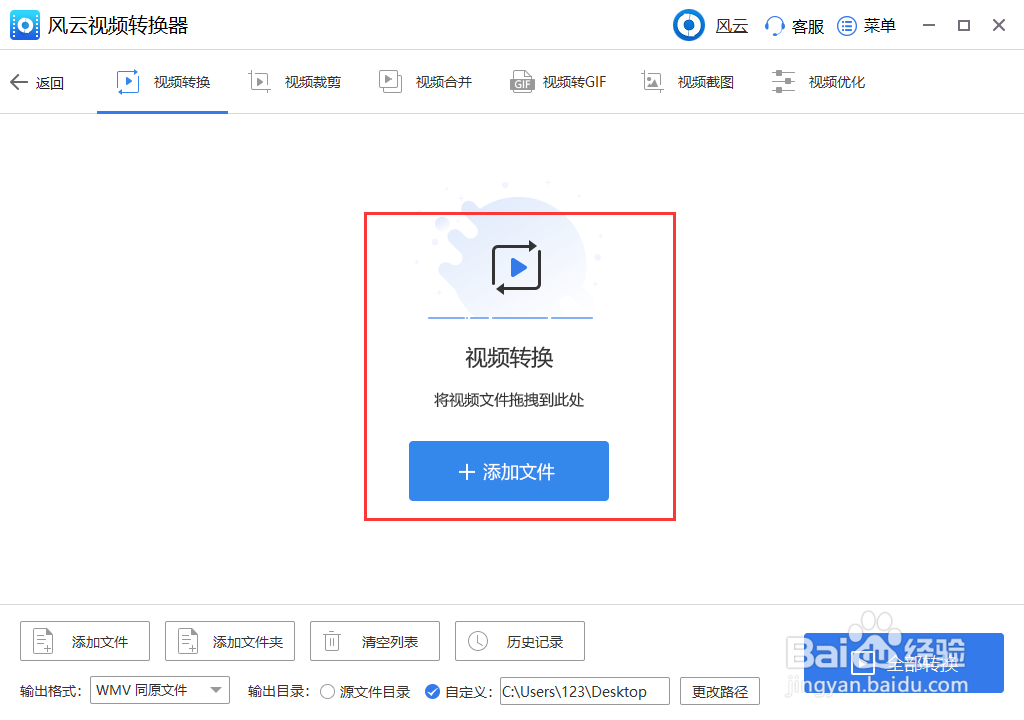
Task: Open 视频转GIF conversion tool
Action: tap(559, 81)
